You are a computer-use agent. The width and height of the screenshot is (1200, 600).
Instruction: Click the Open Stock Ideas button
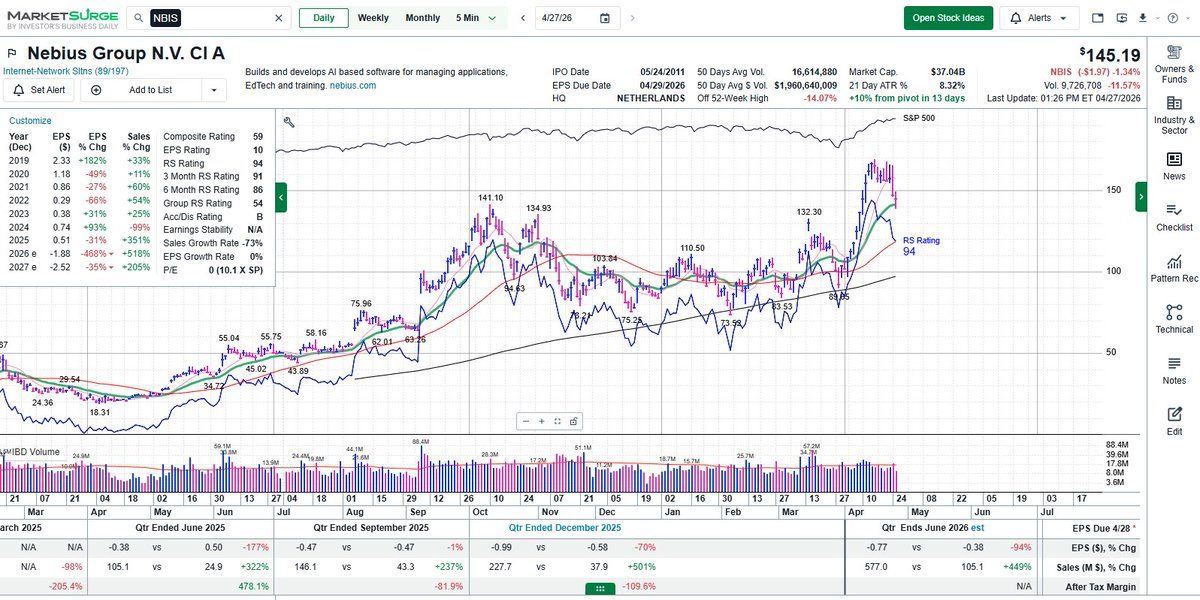click(x=948, y=18)
